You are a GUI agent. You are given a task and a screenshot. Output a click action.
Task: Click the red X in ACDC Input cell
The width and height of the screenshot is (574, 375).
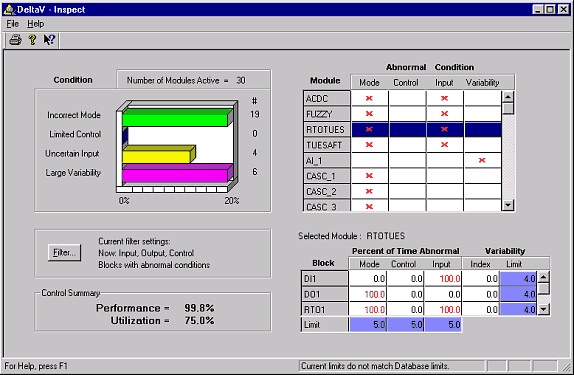(x=444, y=98)
